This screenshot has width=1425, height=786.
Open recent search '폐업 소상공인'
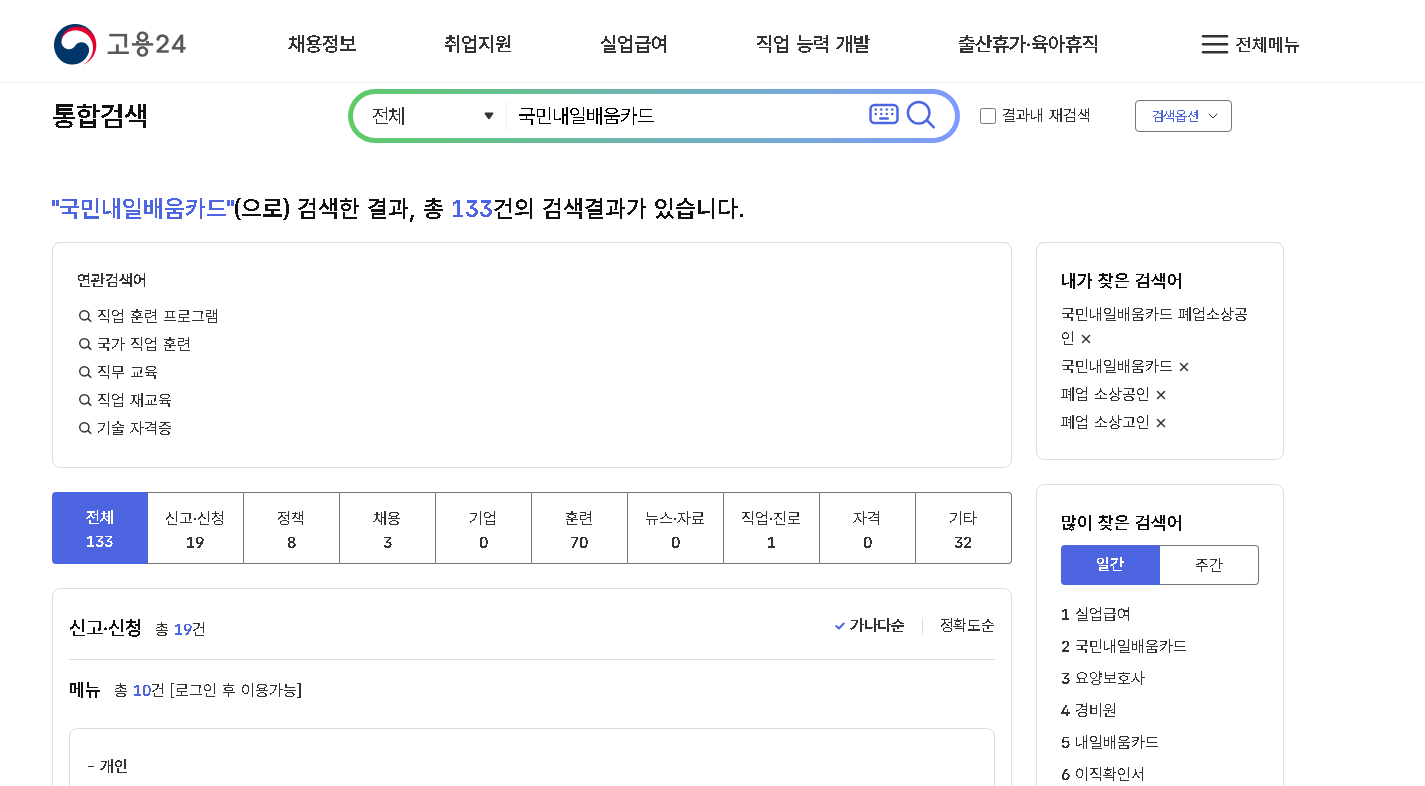[1105, 394]
